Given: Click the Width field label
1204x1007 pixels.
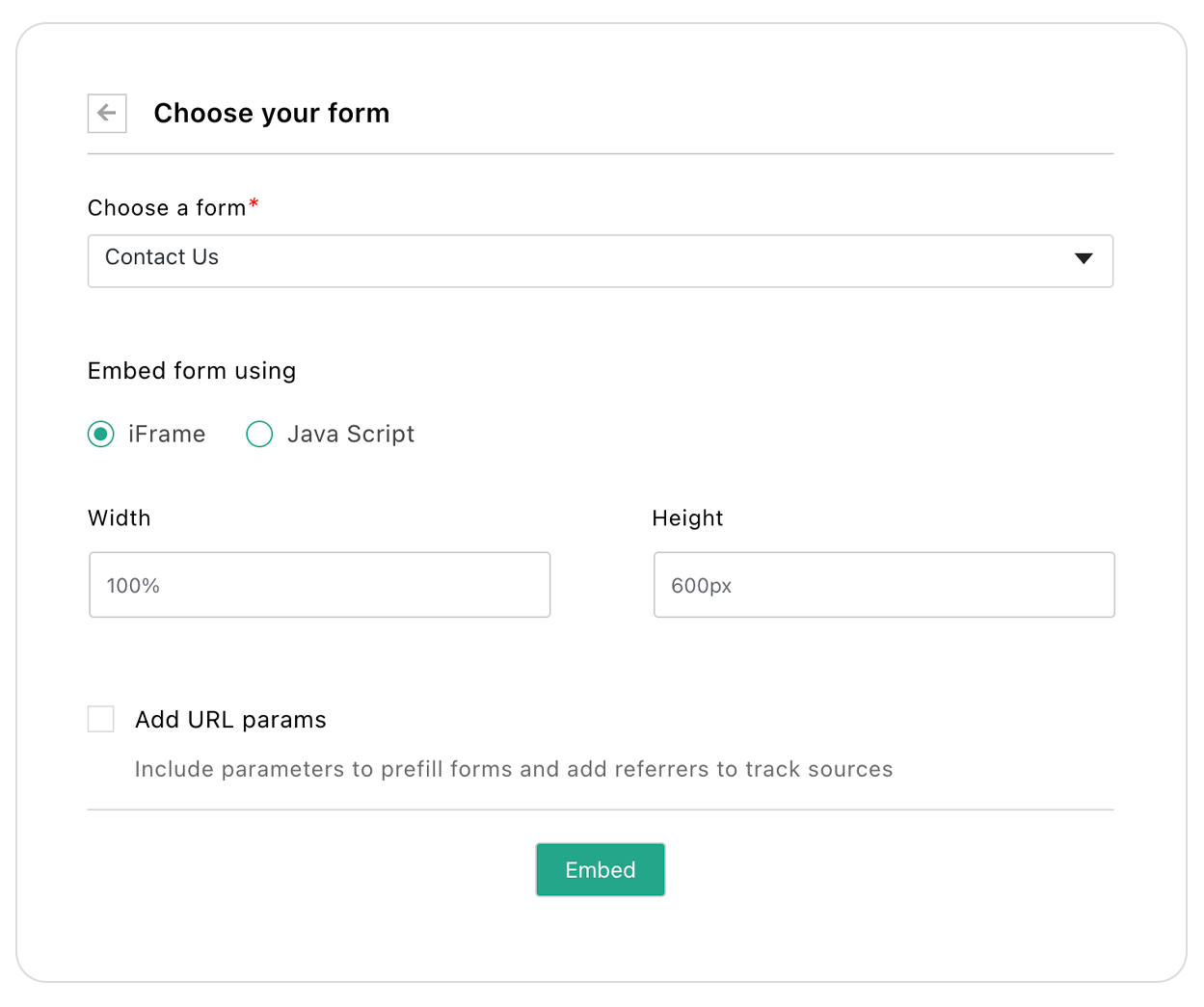Looking at the screenshot, I should pyautogui.click(x=120, y=518).
